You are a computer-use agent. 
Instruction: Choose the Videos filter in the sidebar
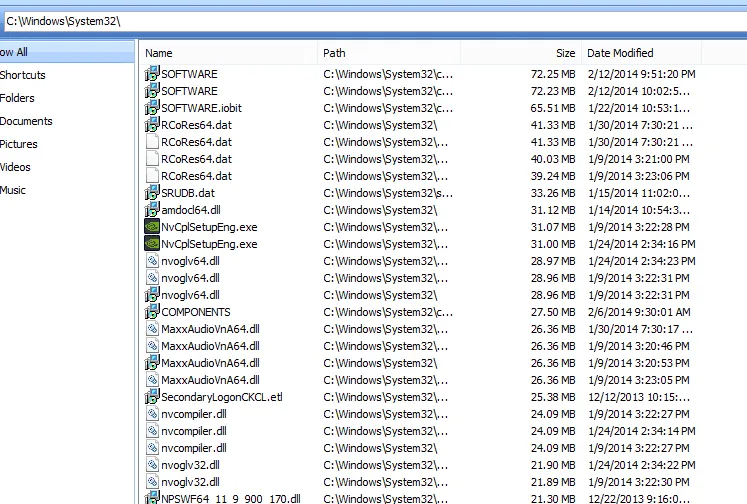[x=15, y=167]
